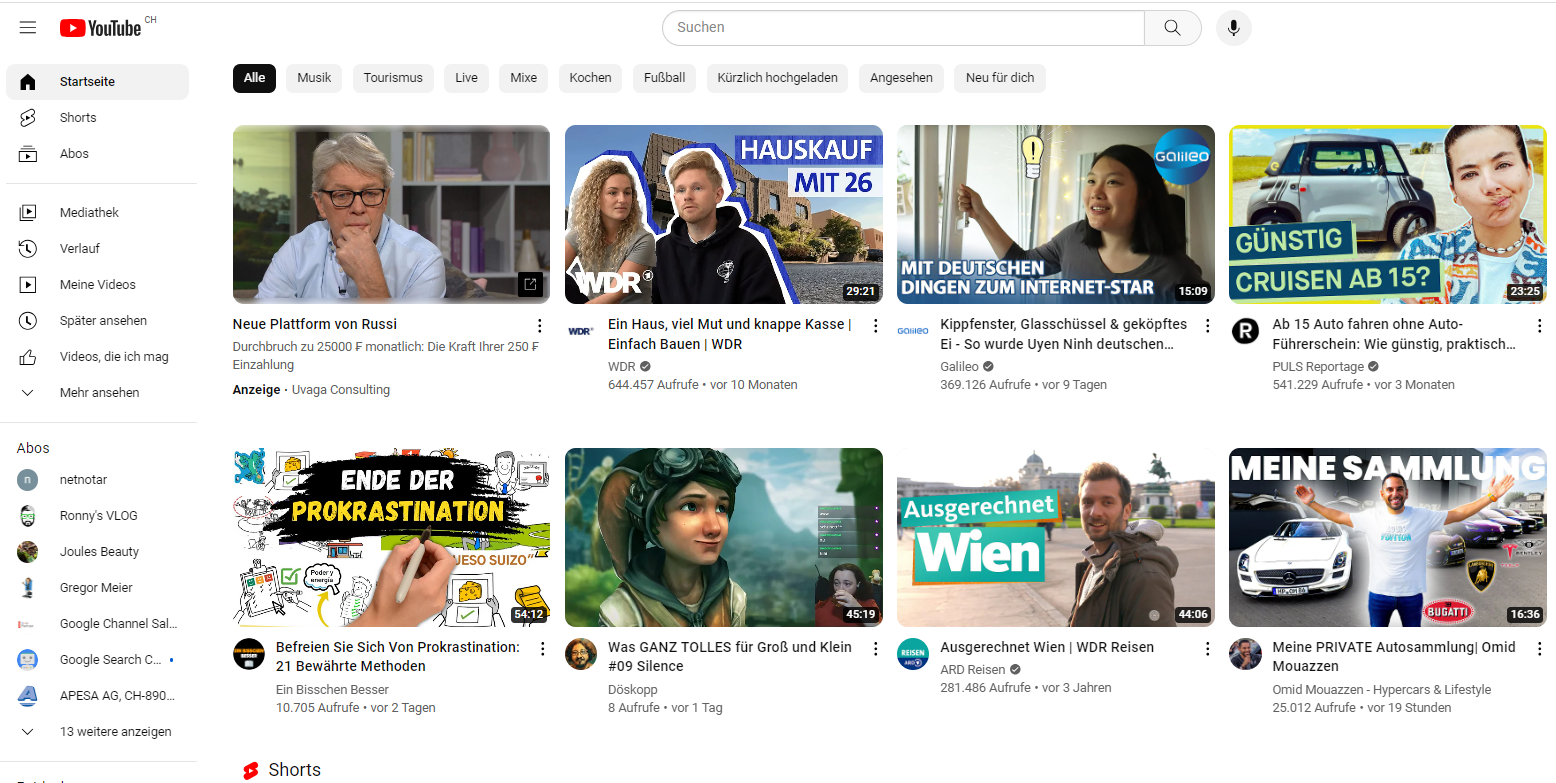Open PULS Reportage channel name link

[x=1318, y=367]
